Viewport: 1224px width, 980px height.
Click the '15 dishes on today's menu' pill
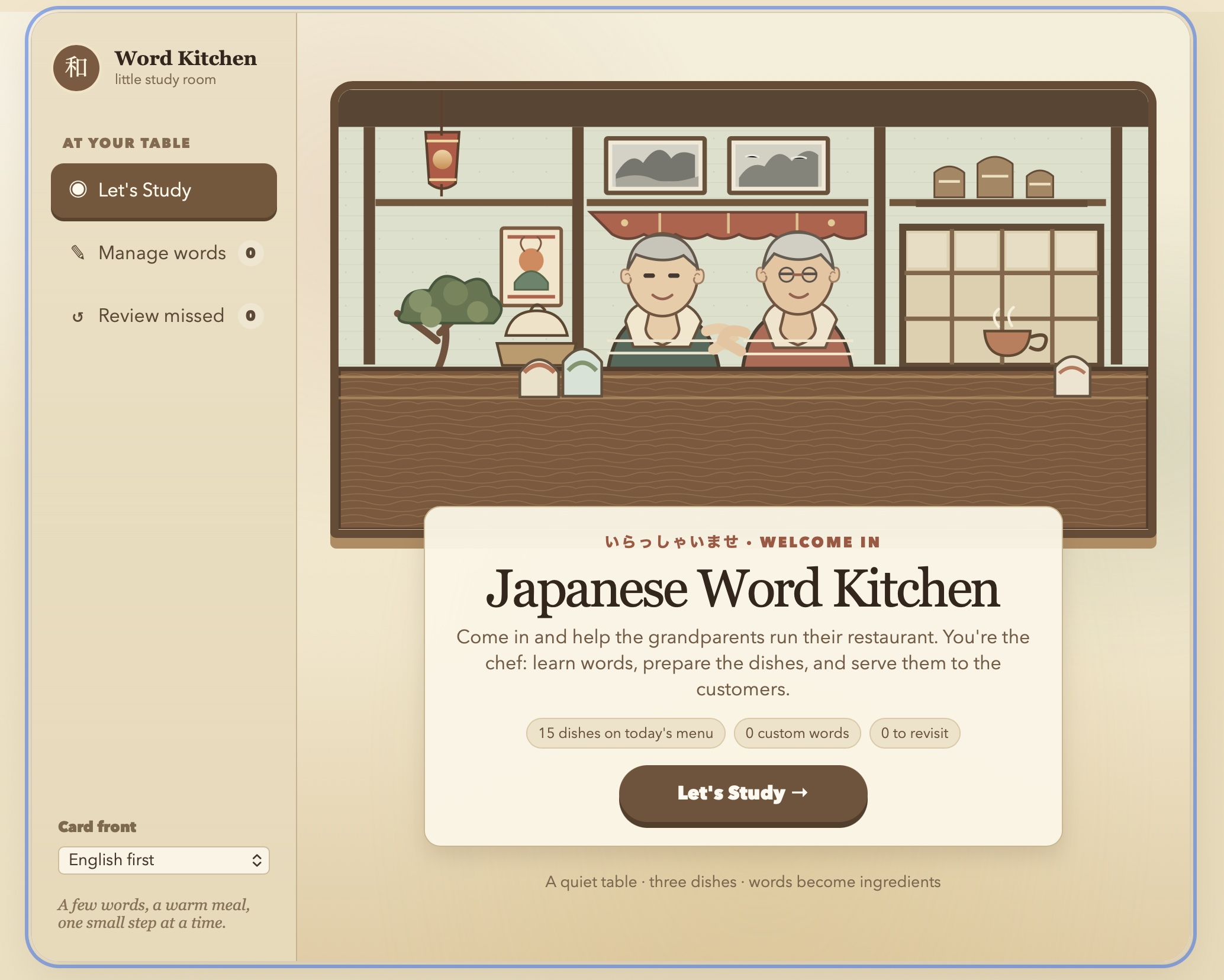coord(626,733)
